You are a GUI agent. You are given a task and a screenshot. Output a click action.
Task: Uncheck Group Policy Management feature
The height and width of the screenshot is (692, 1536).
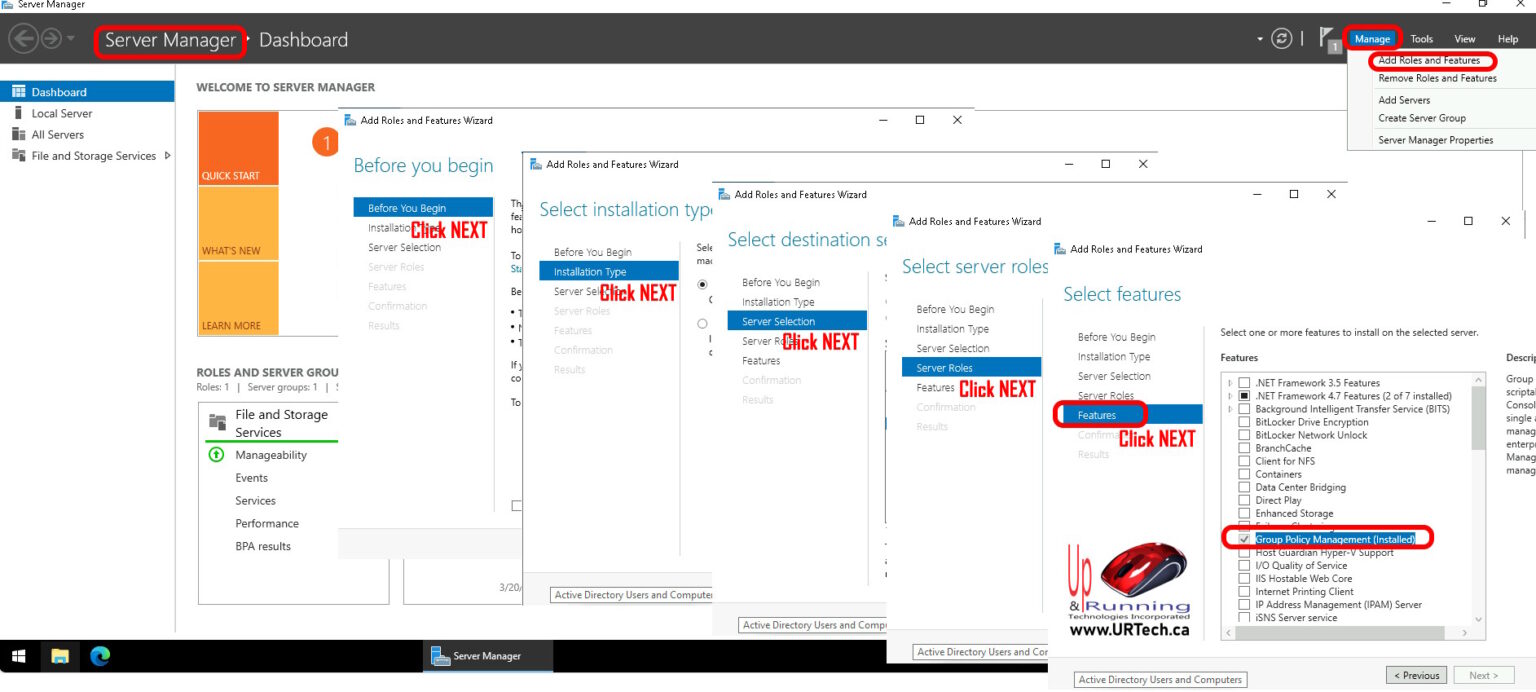[1243, 539]
